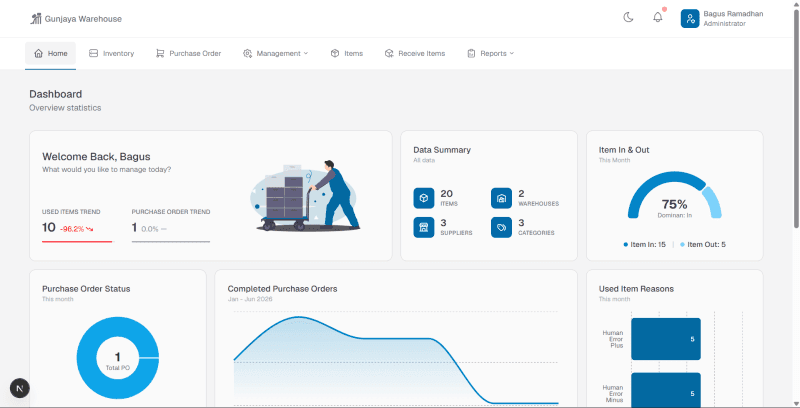Expand the Management dropdown menu
This screenshot has width=800, height=408.
pyautogui.click(x=276, y=54)
